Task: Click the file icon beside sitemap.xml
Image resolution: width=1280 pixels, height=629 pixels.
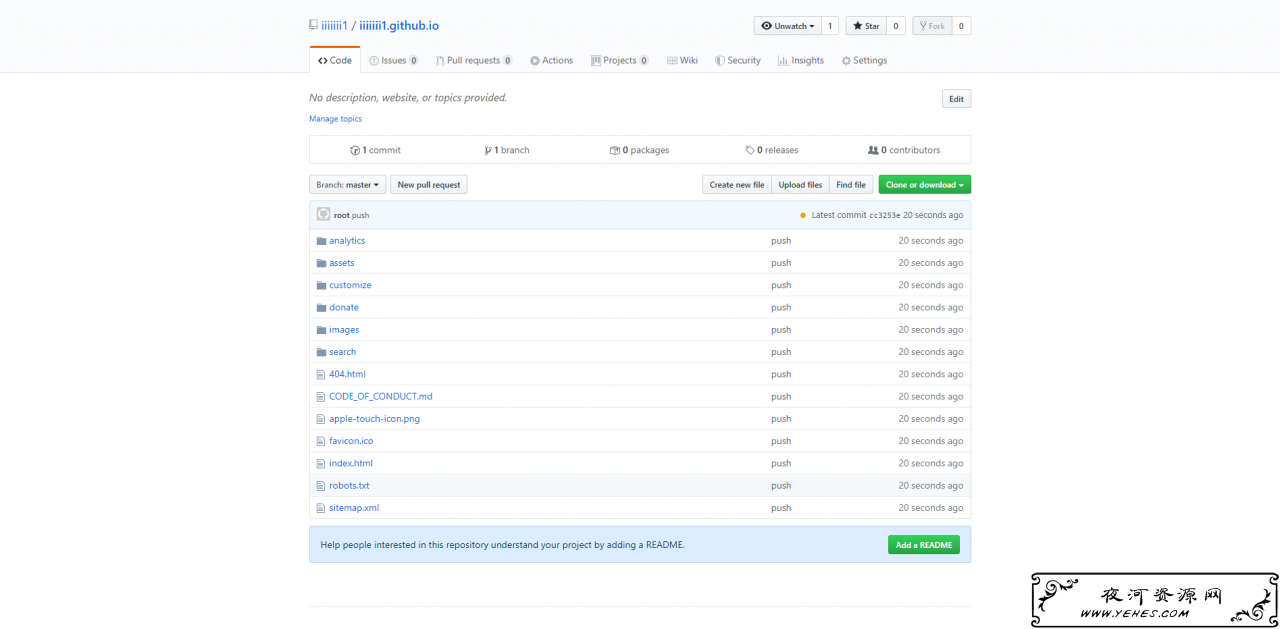Action: (x=321, y=508)
